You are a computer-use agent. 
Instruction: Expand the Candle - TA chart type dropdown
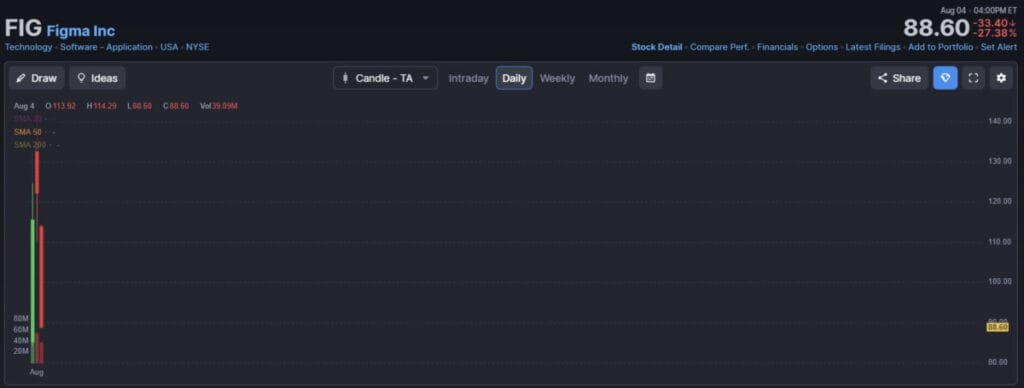pos(385,78)
